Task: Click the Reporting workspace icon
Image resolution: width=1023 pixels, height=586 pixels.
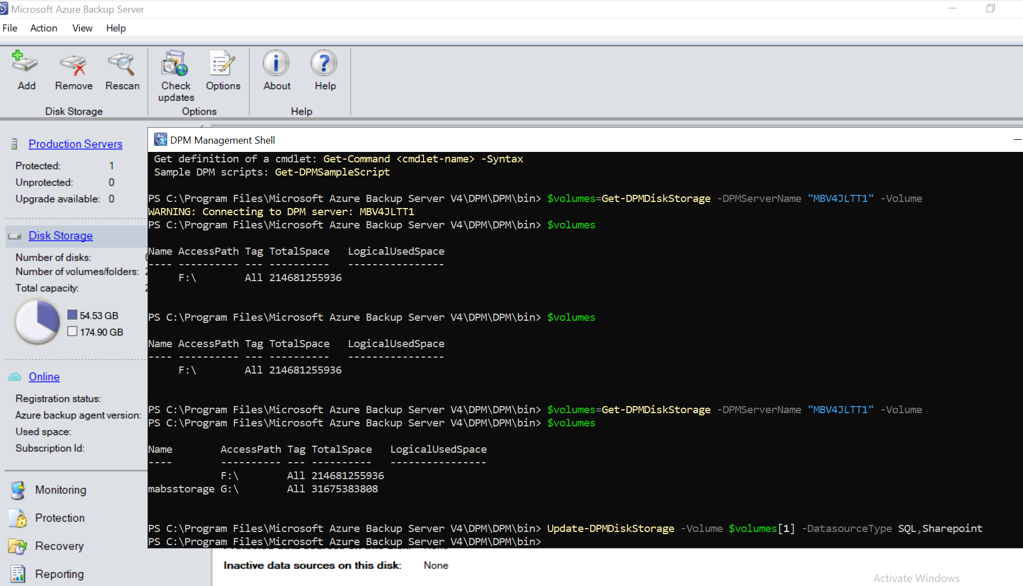Action: (x=19, y=574)
